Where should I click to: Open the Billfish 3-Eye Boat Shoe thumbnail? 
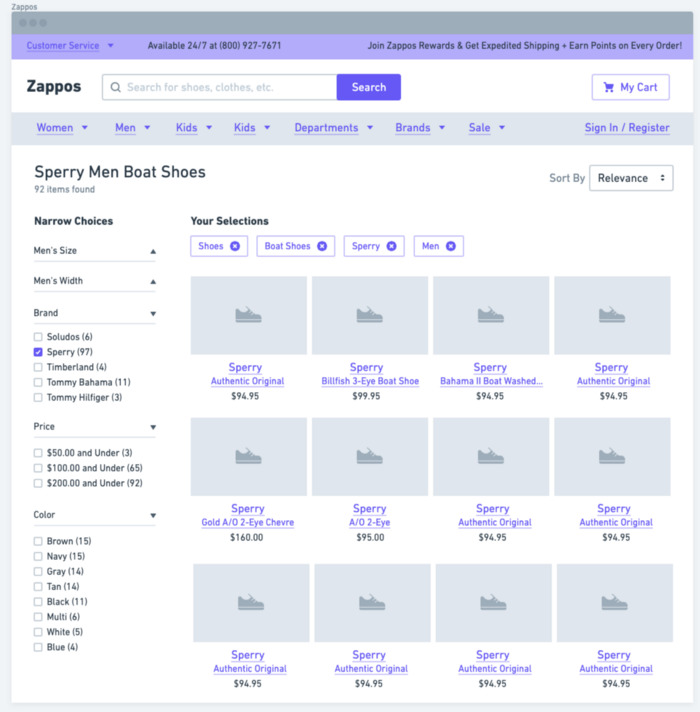[x=370, y=315]
